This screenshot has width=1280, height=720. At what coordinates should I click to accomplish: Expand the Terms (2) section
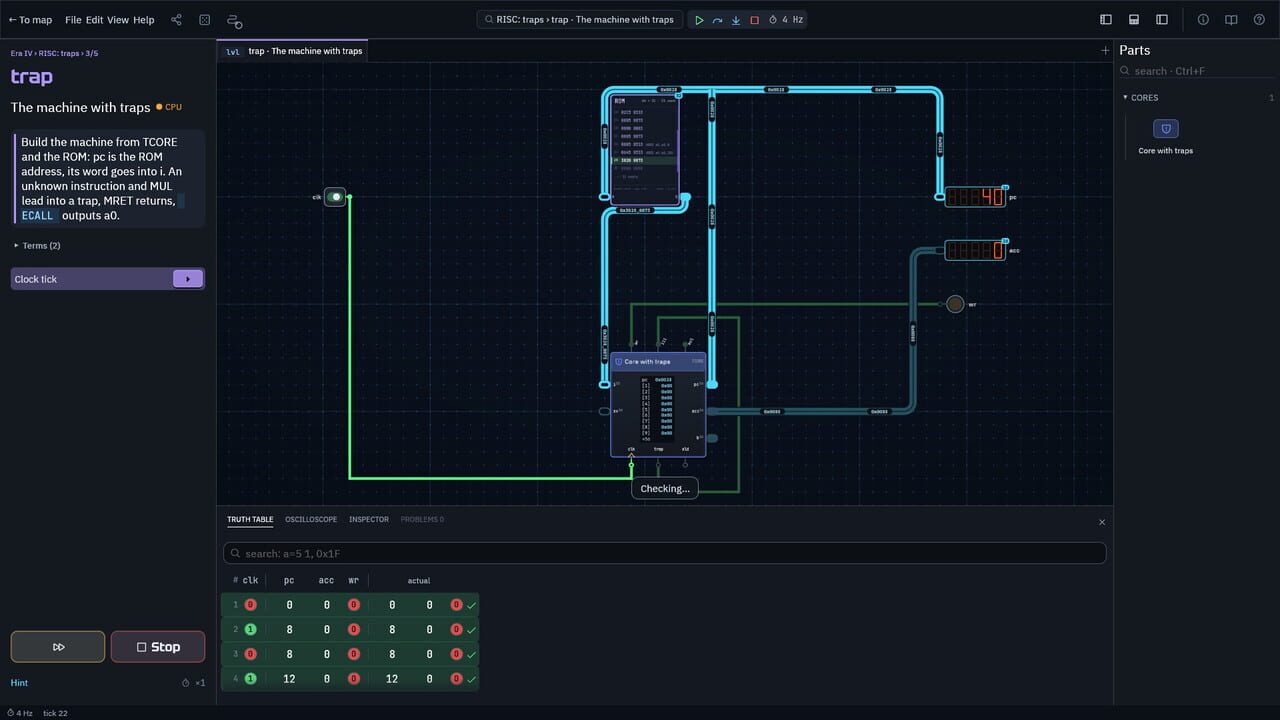click(x=37, y=246)
